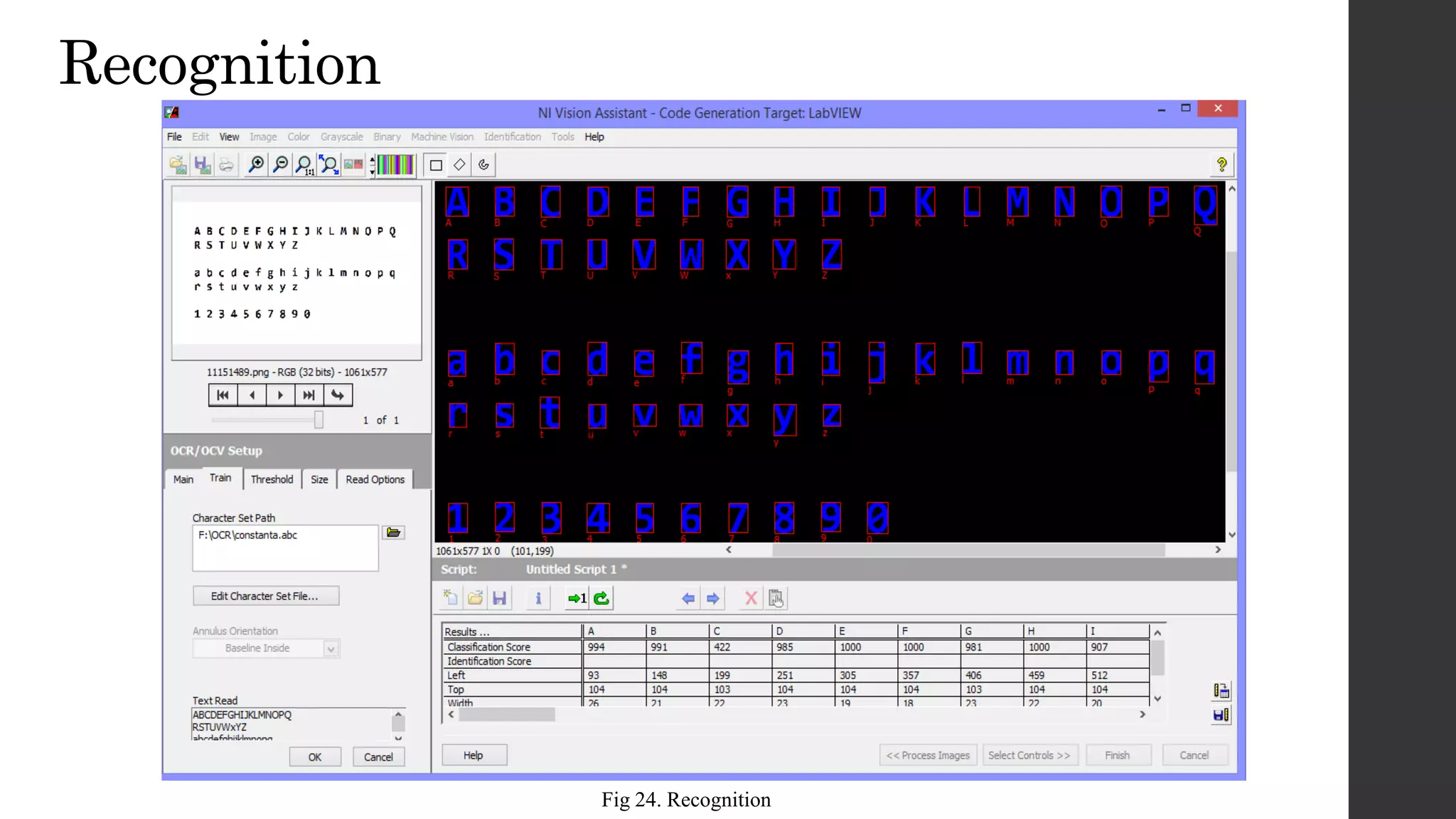Delete script step red X icon

pos(751,598)
